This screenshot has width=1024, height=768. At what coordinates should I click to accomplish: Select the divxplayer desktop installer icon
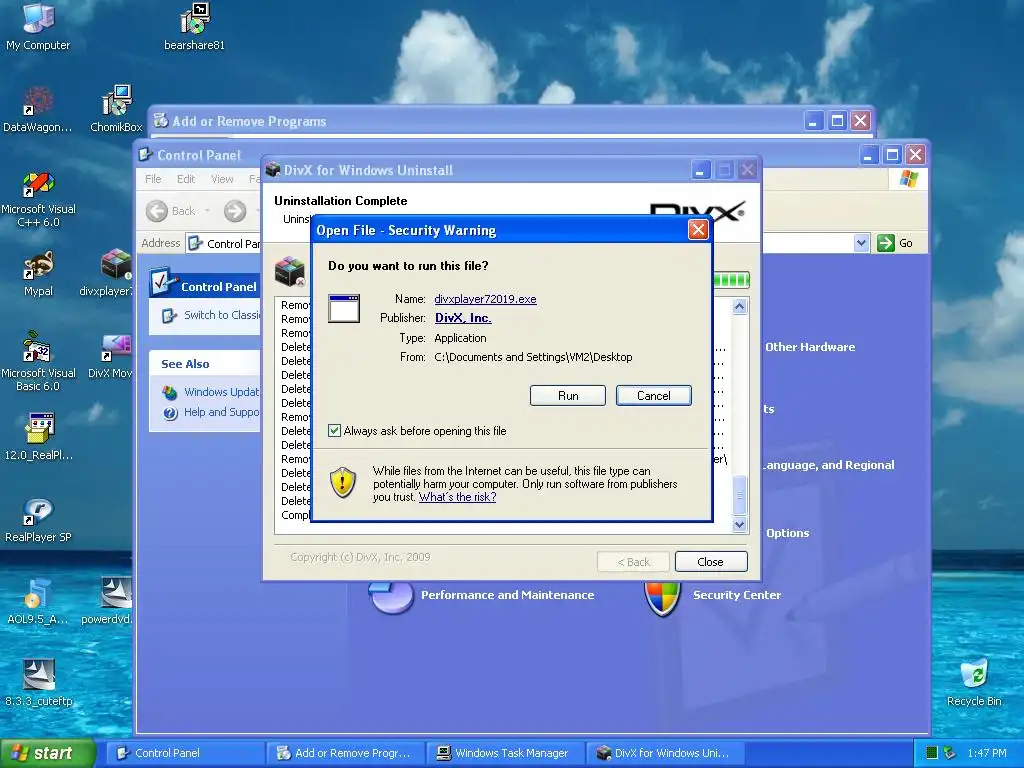coord(106,273)
